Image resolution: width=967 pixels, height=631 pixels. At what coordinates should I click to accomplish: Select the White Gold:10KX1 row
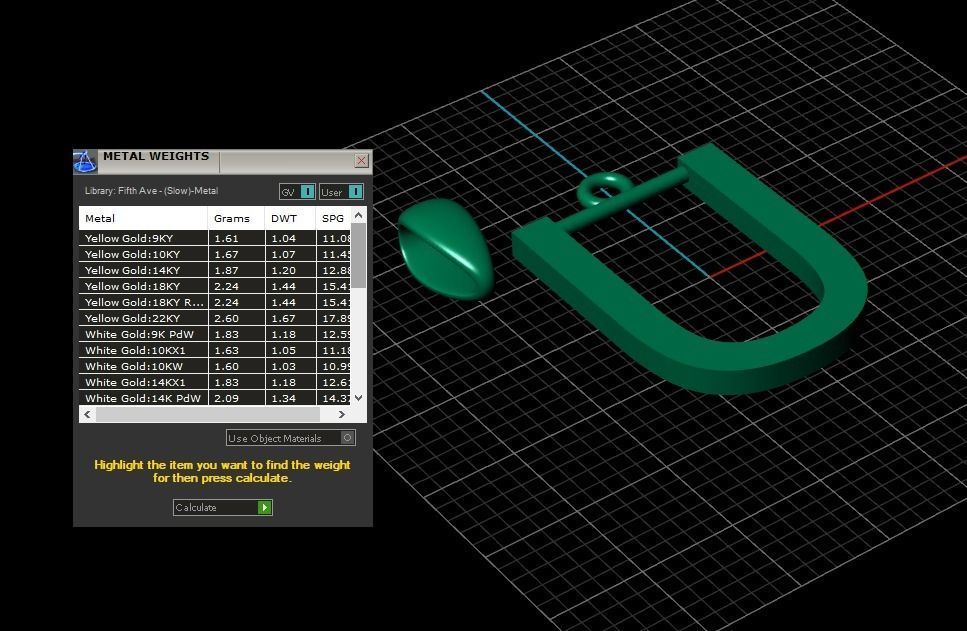(215, 350)
